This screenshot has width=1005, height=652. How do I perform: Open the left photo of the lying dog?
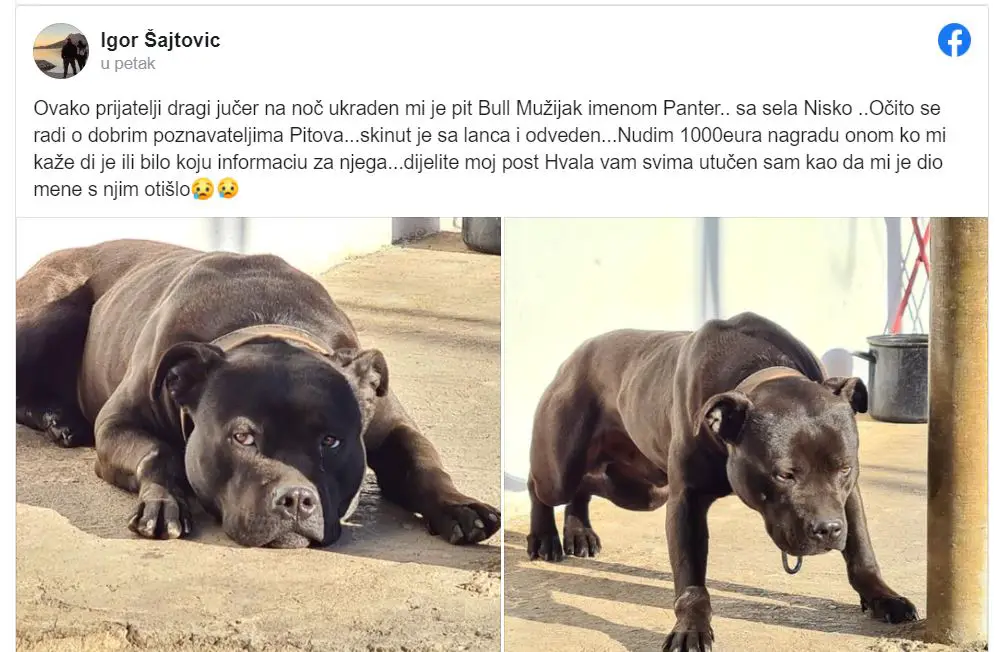tap(258, 435)
